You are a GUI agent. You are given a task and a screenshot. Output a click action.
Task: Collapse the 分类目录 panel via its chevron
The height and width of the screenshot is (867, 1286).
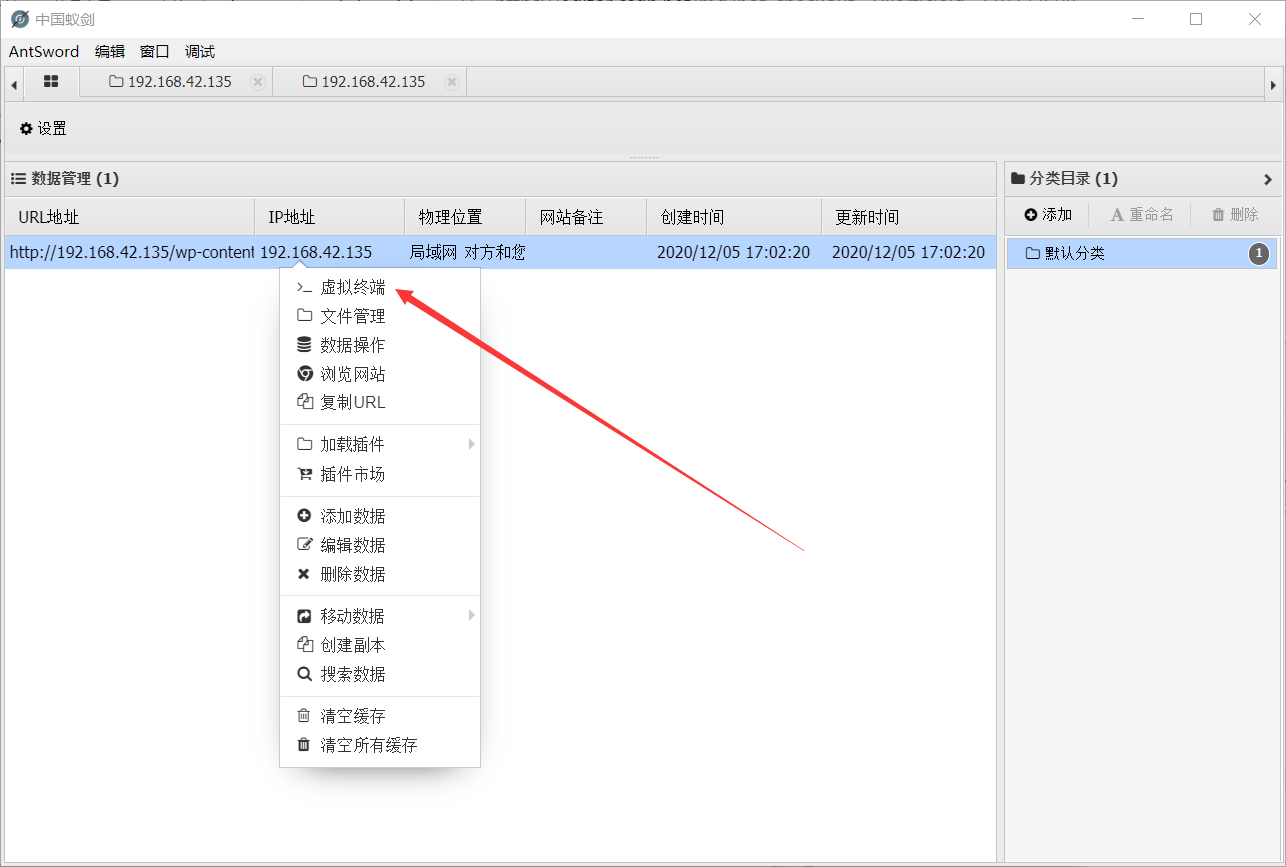[x=1268, y=179]
